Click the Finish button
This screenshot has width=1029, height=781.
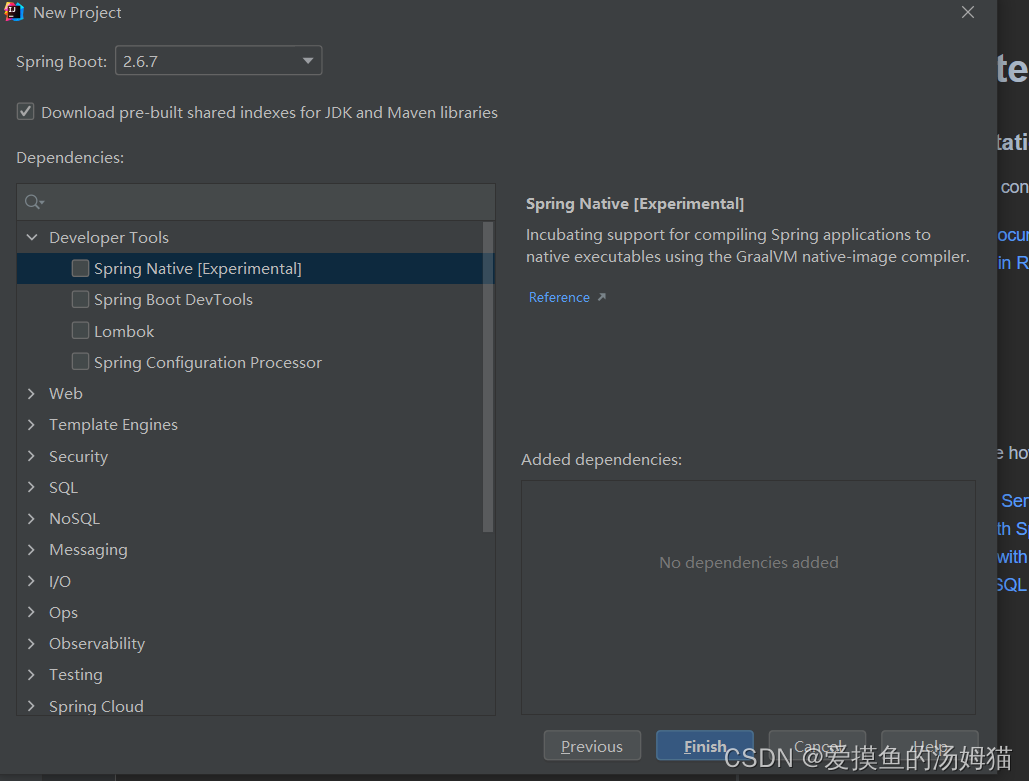pos(704,746)
